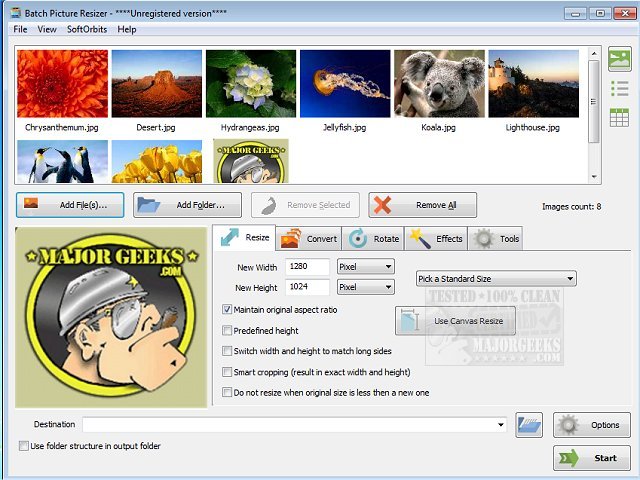Click Use Canvas Resize button

tap(455, 321)
